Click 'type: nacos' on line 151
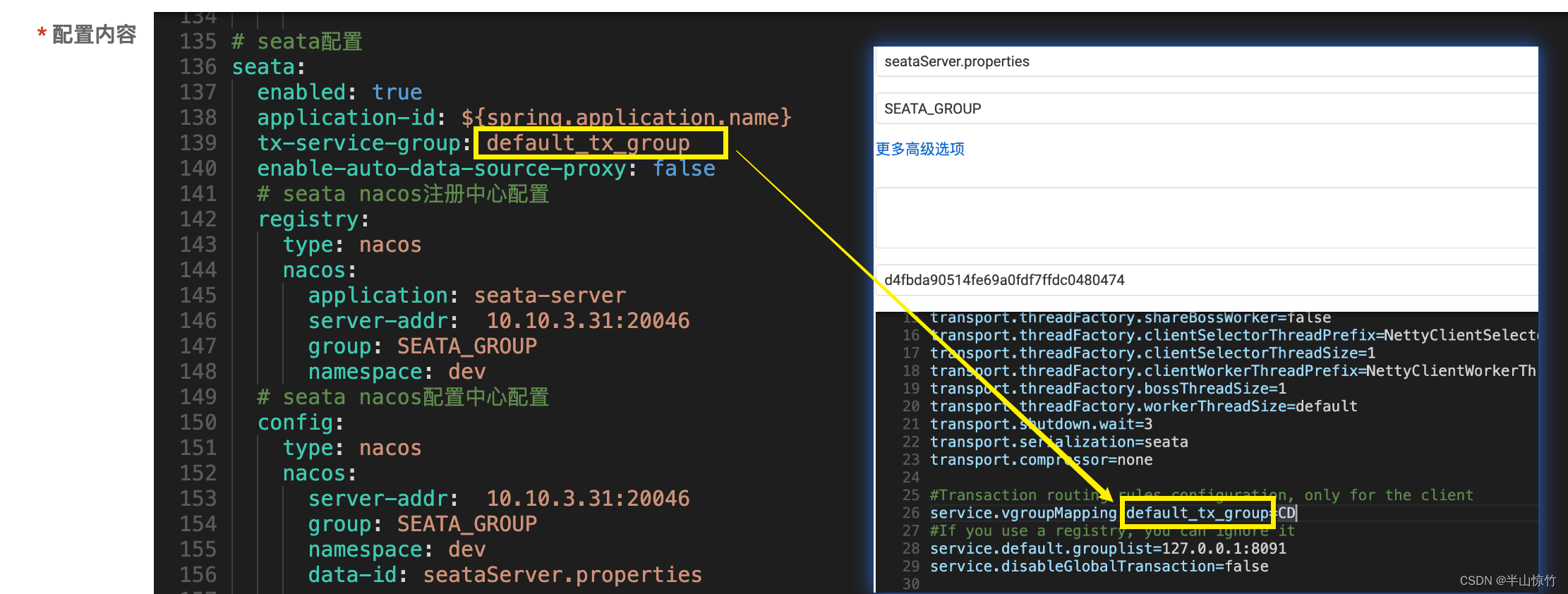Screen dimensions: 1568x594 click(352, 448)
